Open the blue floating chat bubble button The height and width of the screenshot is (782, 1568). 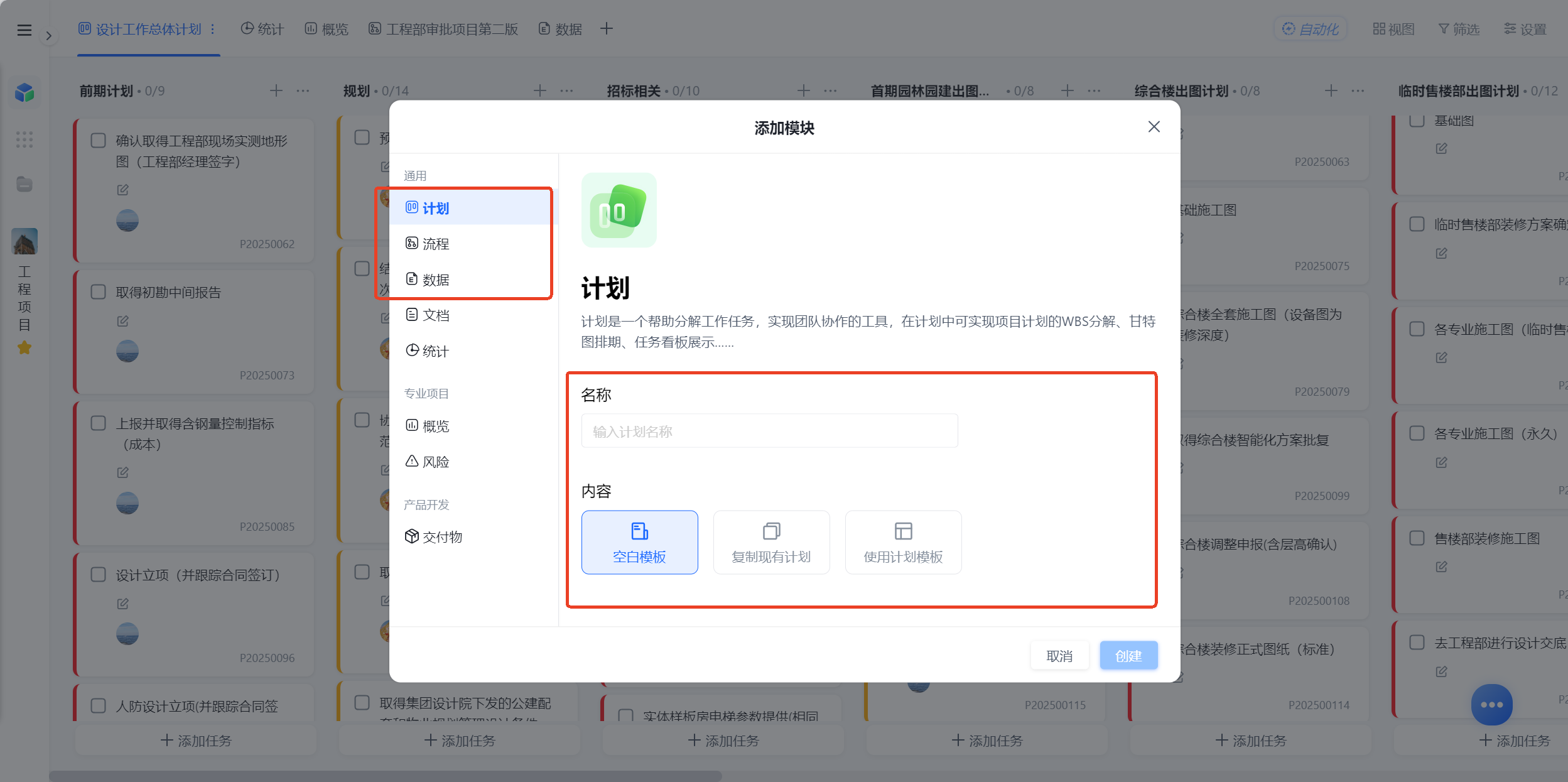tap(1491, 704)
